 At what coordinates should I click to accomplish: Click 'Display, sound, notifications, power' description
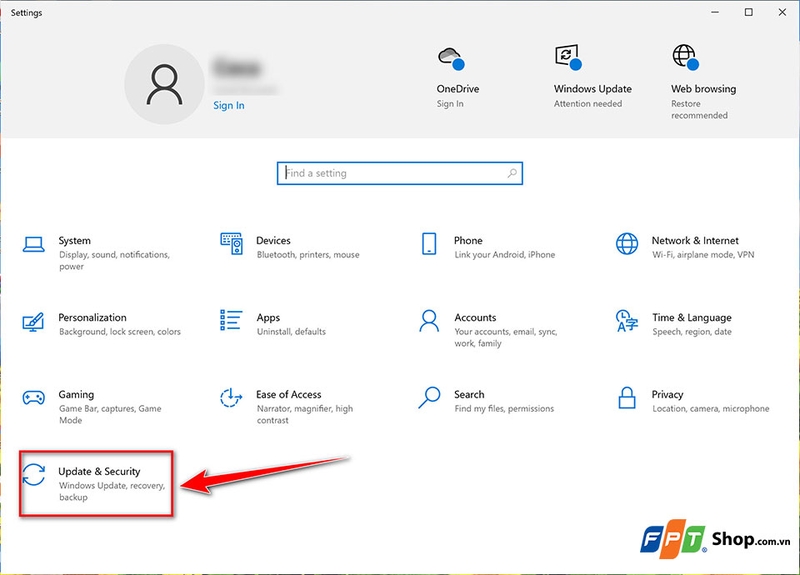(114, 261)
